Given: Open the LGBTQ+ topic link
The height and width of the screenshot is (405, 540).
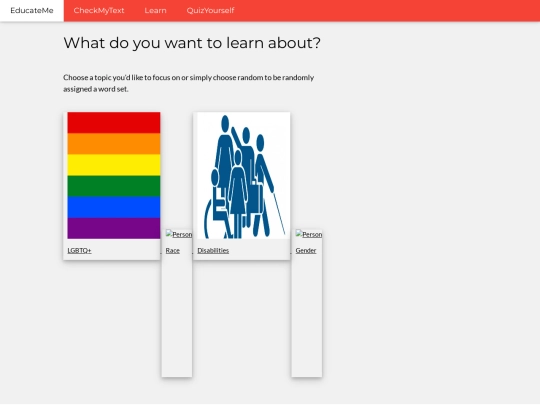Looking at the screenshot, I should 79,250.
